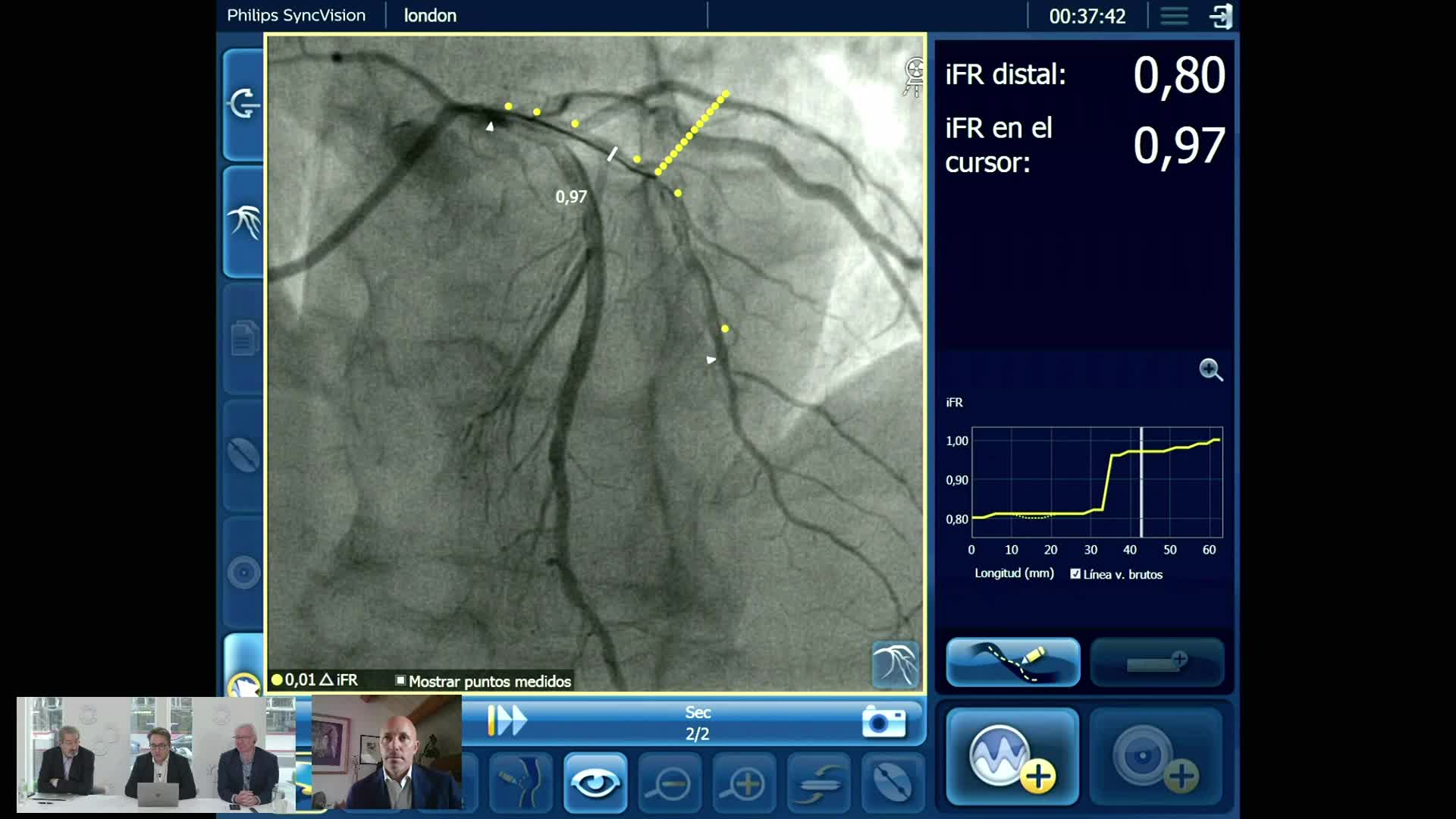Screen dimensions: 1456x819
Task: Click the add physiology waveform button
Action: pos(1012,758)
